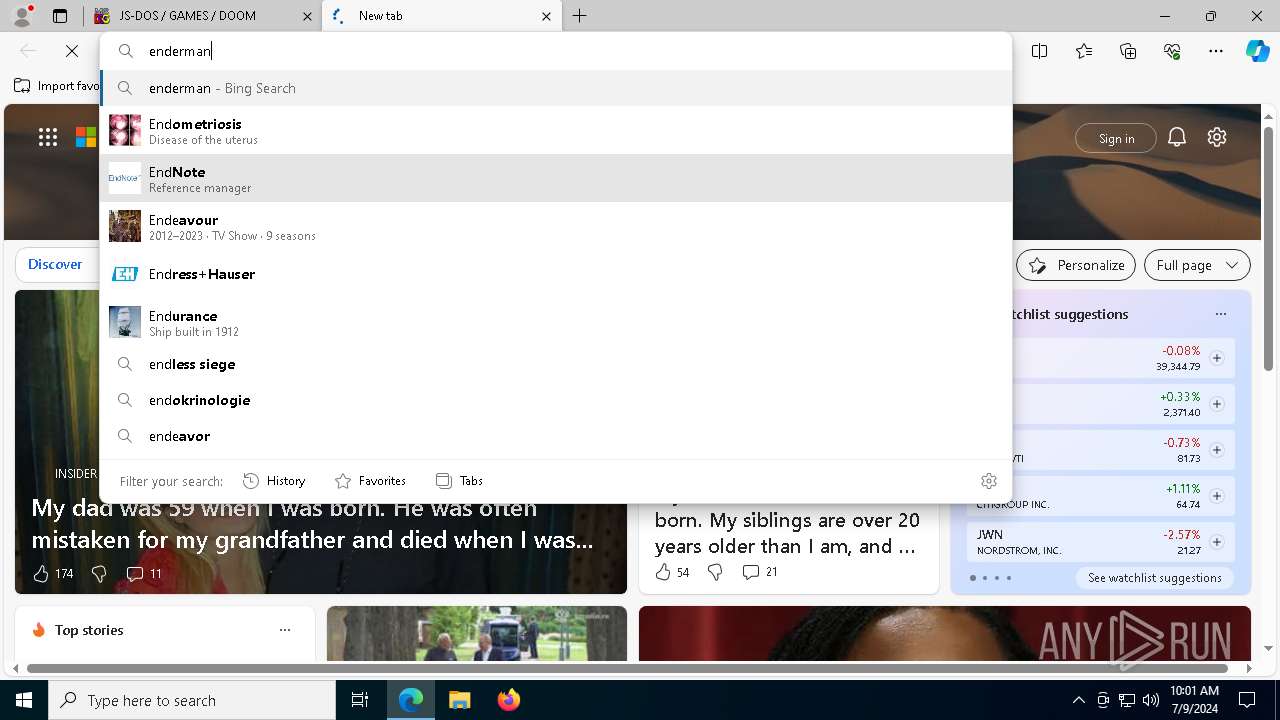Add the -0.08% stock to watchlist
Screen dimensions: 1280x720
(x=1217, y=358)
